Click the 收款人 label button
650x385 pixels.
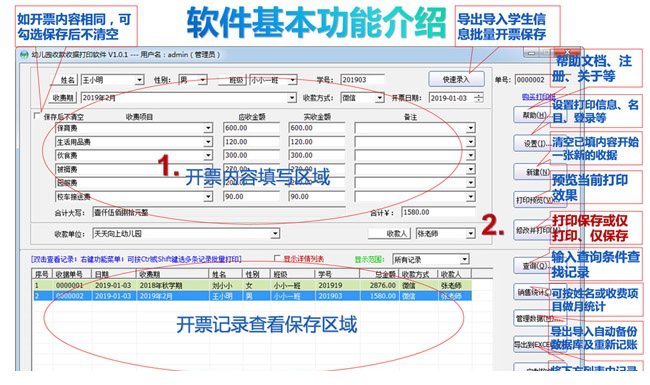coord(390,234)
